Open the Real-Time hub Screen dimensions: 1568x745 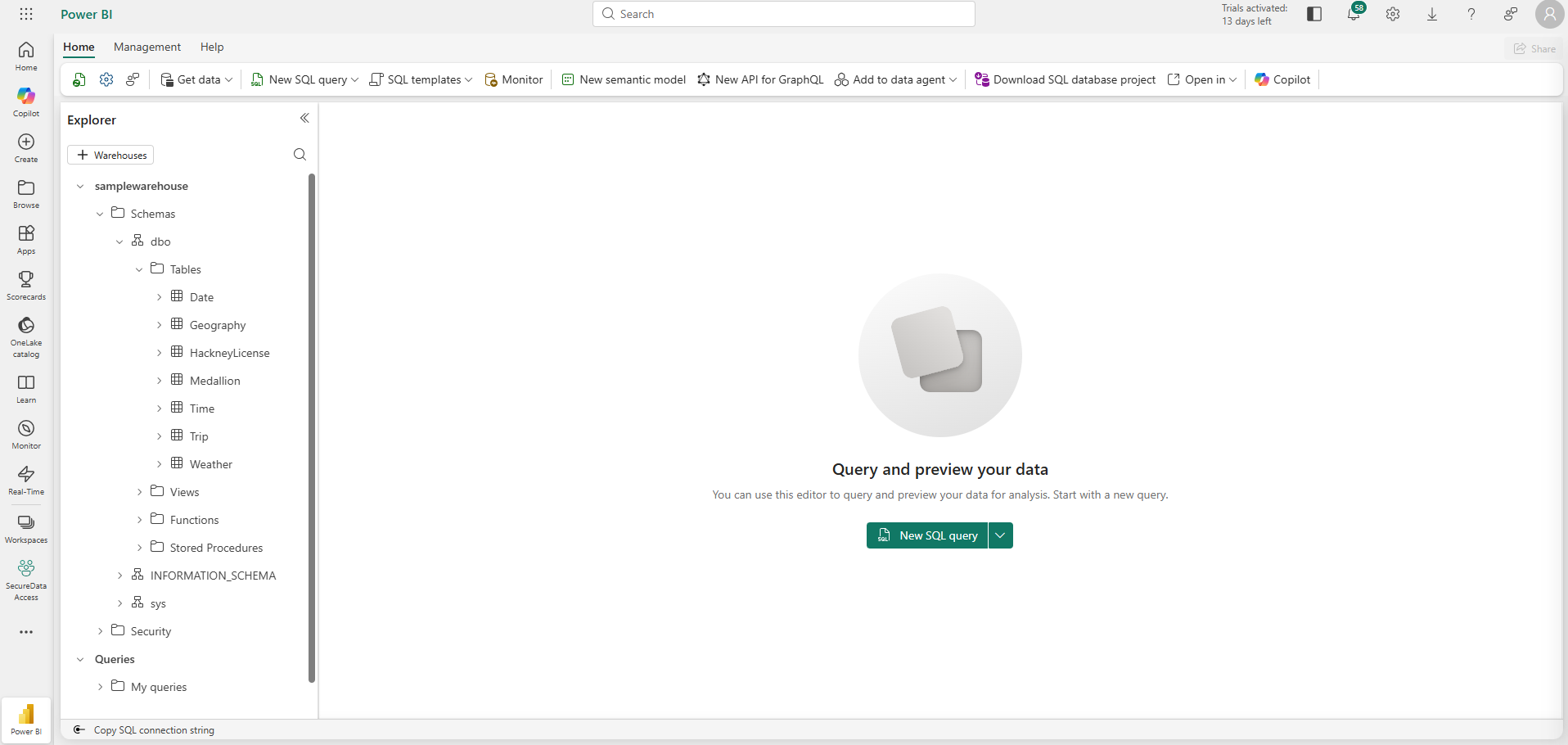[26, 481]
